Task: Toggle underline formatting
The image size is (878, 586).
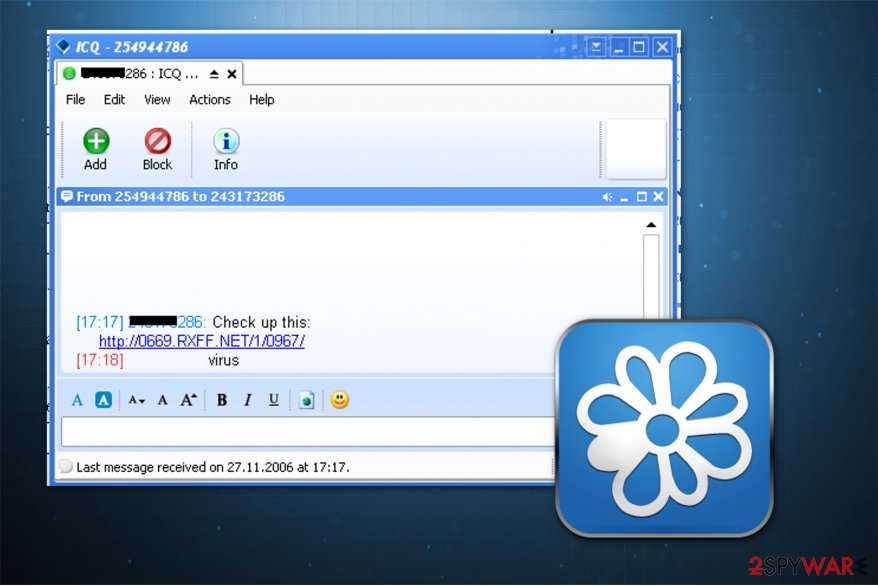Action: (x=274, y=400)
